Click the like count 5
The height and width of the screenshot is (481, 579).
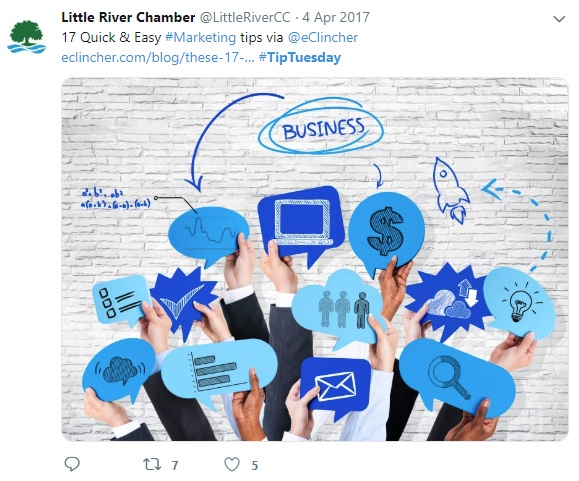(x=255, y=465)
